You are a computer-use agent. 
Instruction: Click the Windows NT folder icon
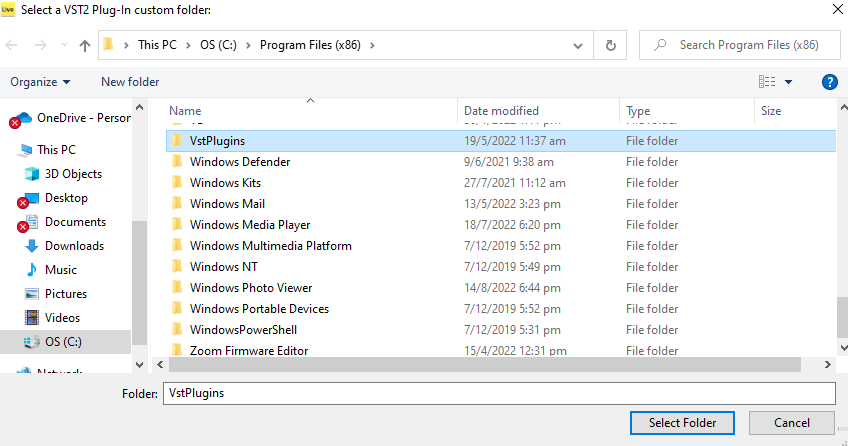(177, 267)
